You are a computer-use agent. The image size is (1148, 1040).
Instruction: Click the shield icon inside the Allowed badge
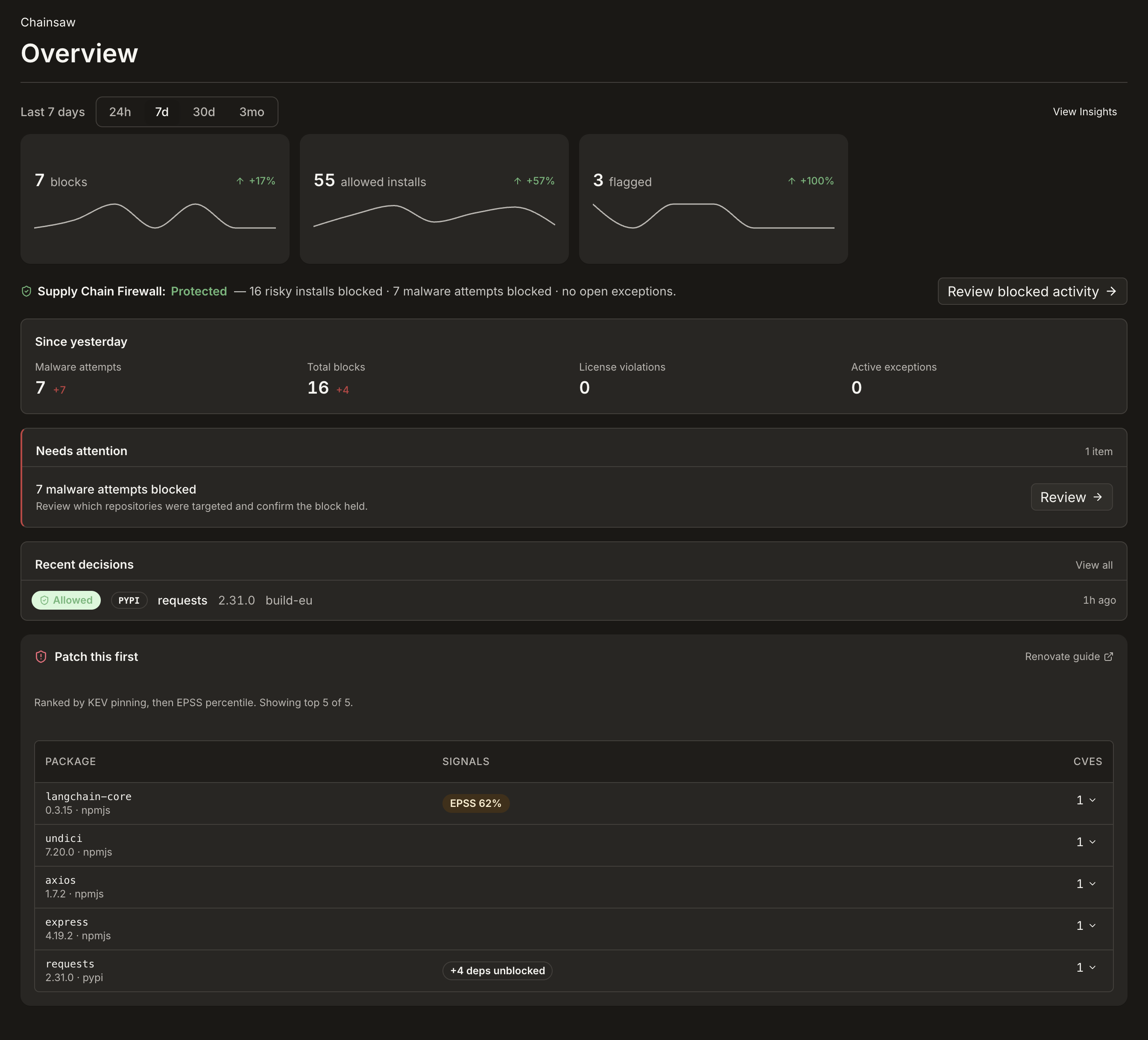click(x=44, y=600)
